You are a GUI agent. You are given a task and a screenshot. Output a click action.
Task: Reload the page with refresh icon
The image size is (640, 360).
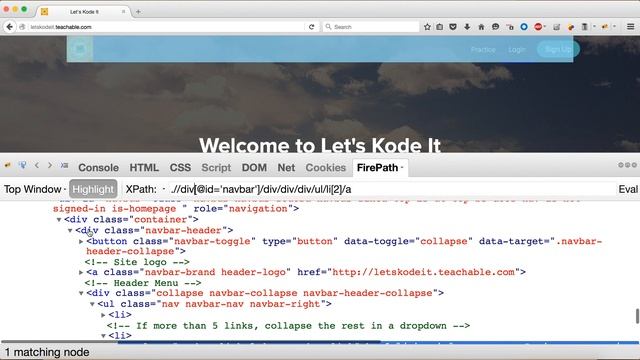tap(311, 27)
